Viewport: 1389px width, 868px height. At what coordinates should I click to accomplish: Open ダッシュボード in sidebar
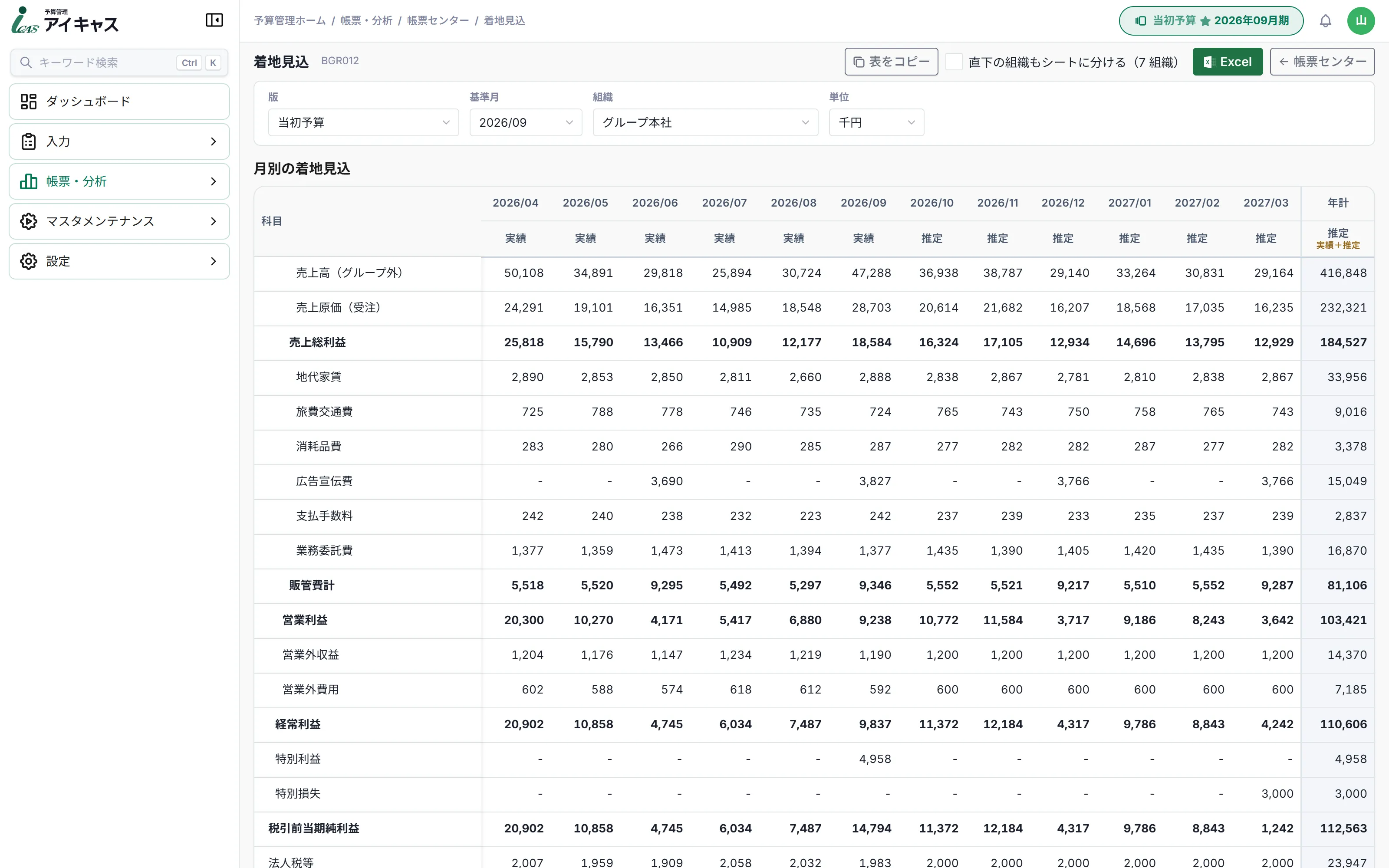[119, 102]
